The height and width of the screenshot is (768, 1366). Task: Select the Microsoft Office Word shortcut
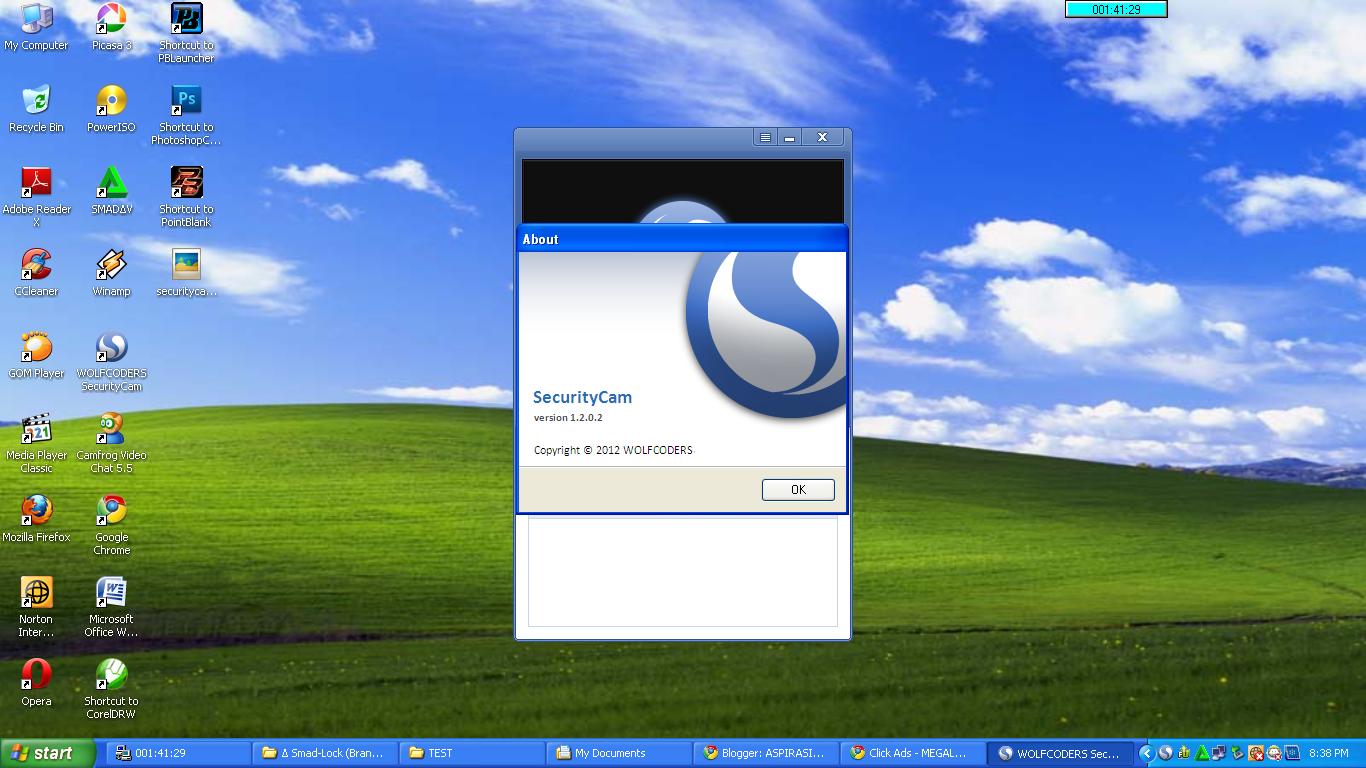pos(111,607)
